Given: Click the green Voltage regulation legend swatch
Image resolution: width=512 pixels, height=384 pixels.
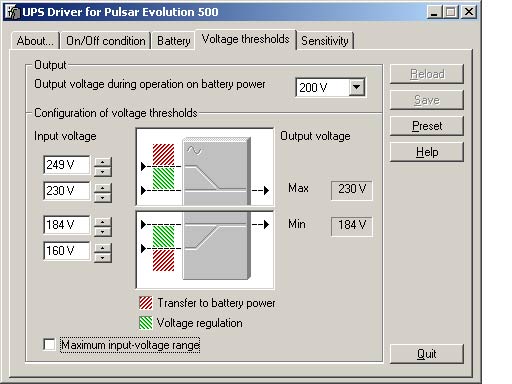Looking at the screenshot, I should [146, 323].
